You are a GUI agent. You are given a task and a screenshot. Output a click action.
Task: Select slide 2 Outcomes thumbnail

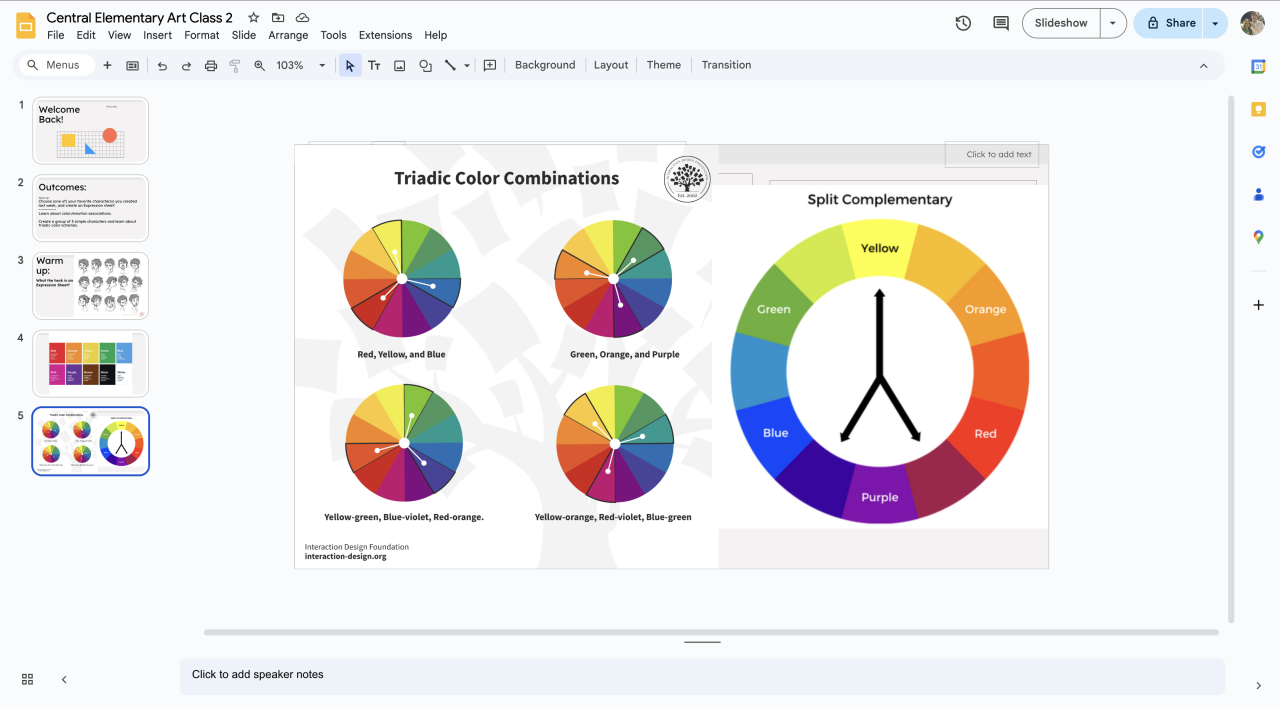click(90, 208)
